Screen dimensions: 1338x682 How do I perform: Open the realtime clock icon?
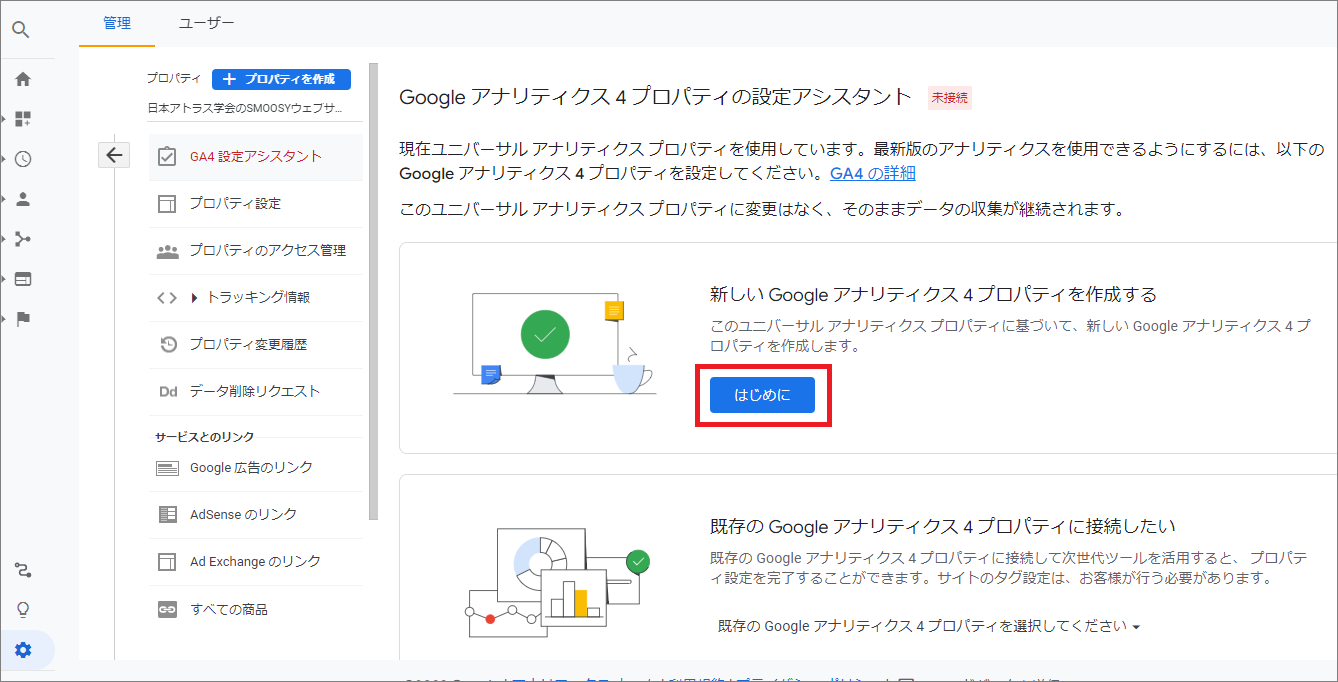(23, 159)
